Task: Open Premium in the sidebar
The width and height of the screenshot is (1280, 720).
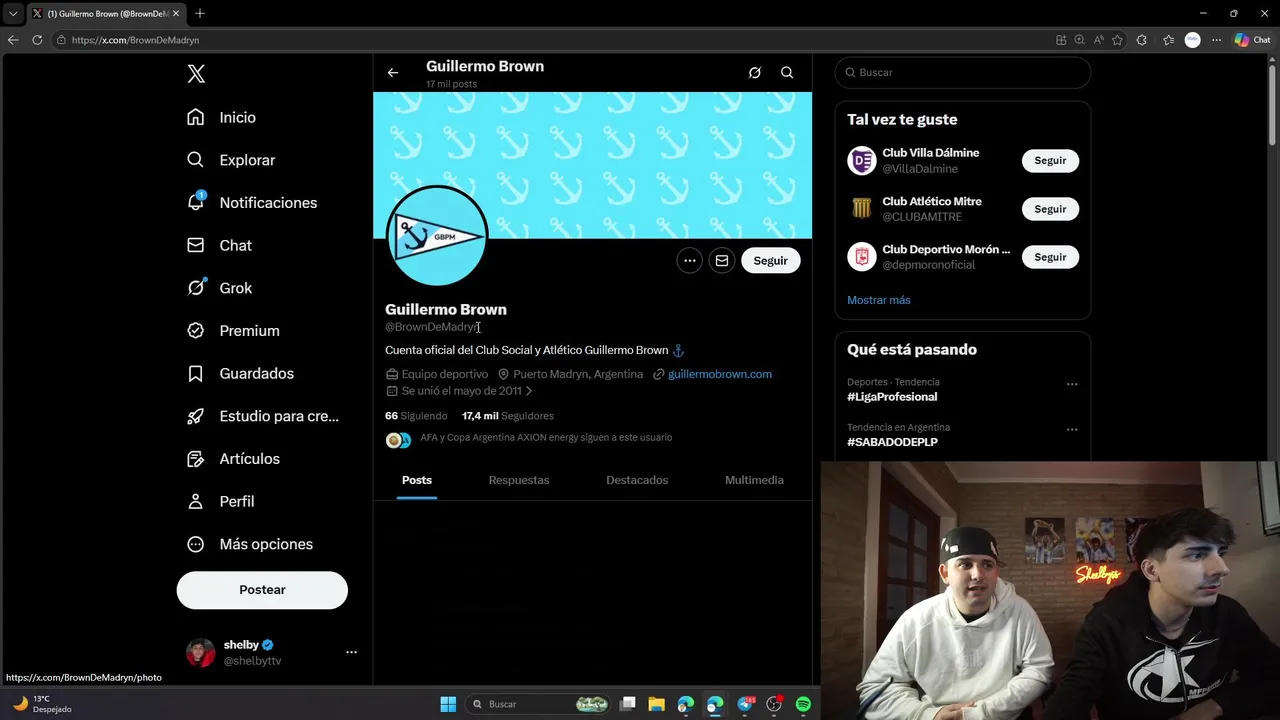Action: click(x=233, y=331)
